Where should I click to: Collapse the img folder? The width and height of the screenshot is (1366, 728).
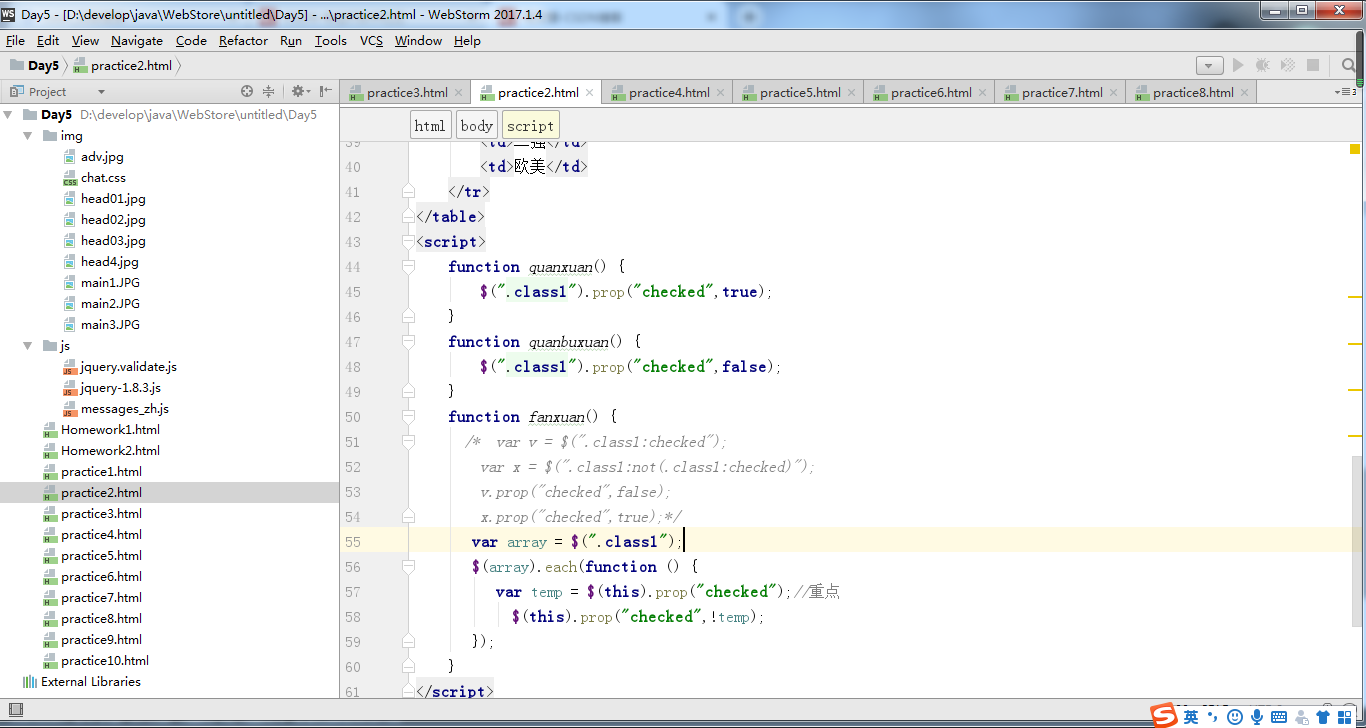pyautogui.click(x=29, y=136)
